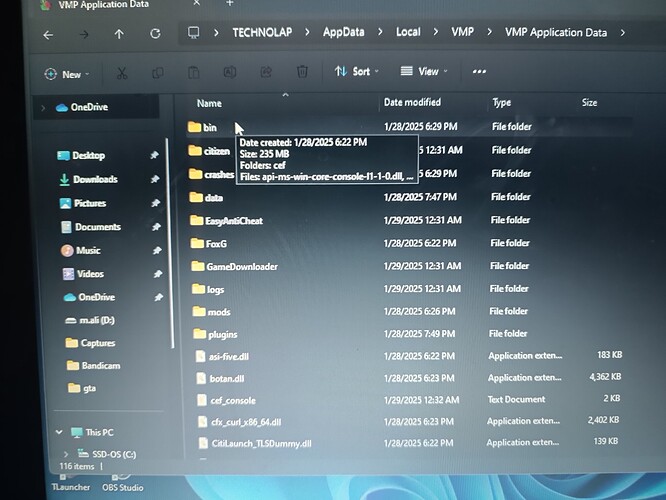Click the Cut scissors icon in toolbar
666x500 pixels.
[121, 73]
